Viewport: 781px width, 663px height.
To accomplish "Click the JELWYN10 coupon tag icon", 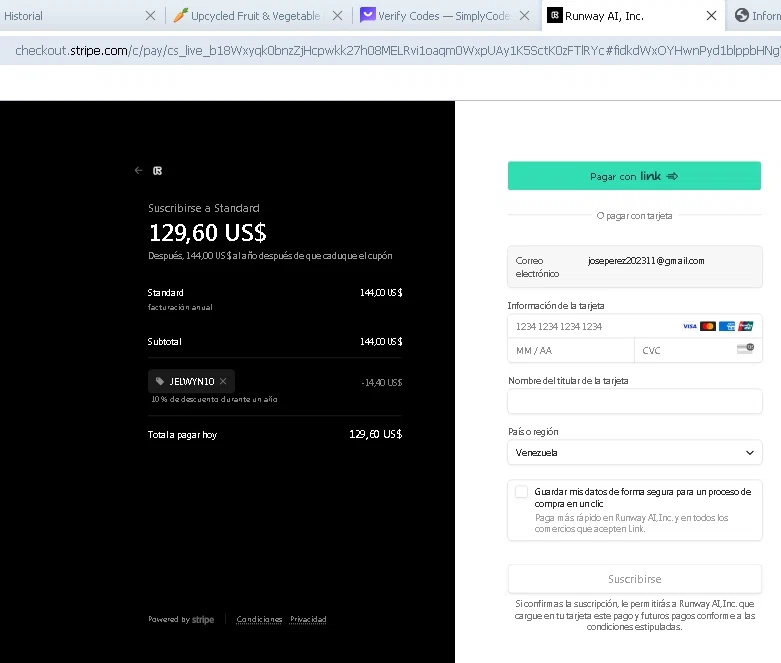I will [x=160, y=381].
